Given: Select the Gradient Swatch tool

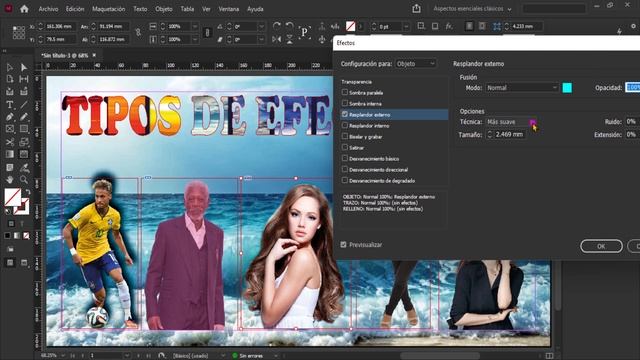Looking at the screenshot, I should pos(10,154).
